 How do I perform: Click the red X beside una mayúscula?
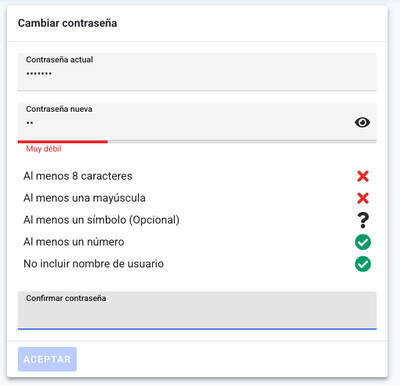[x=363, y=198]
